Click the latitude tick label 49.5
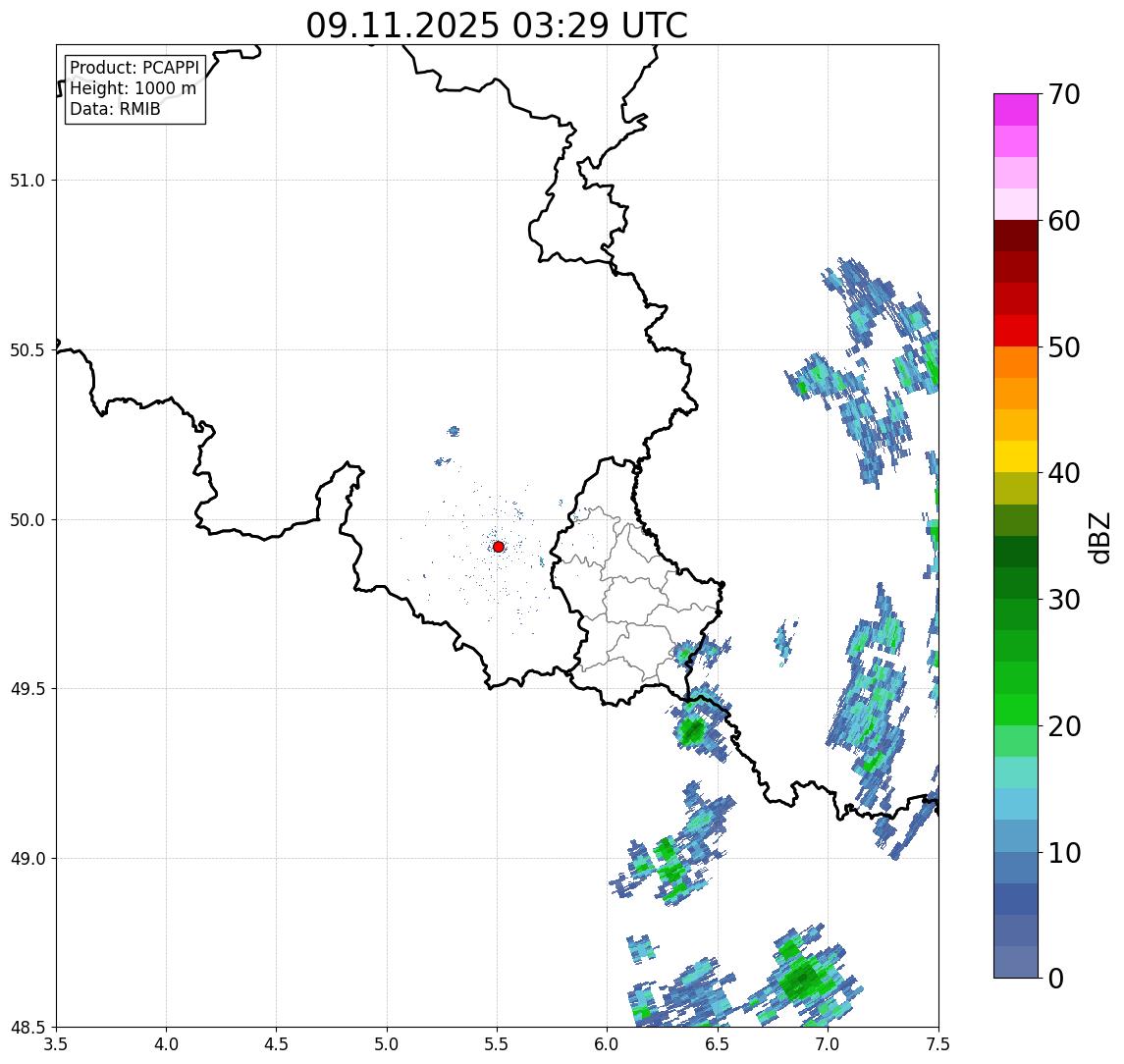 pyautogui.click(x=27, y=689)
